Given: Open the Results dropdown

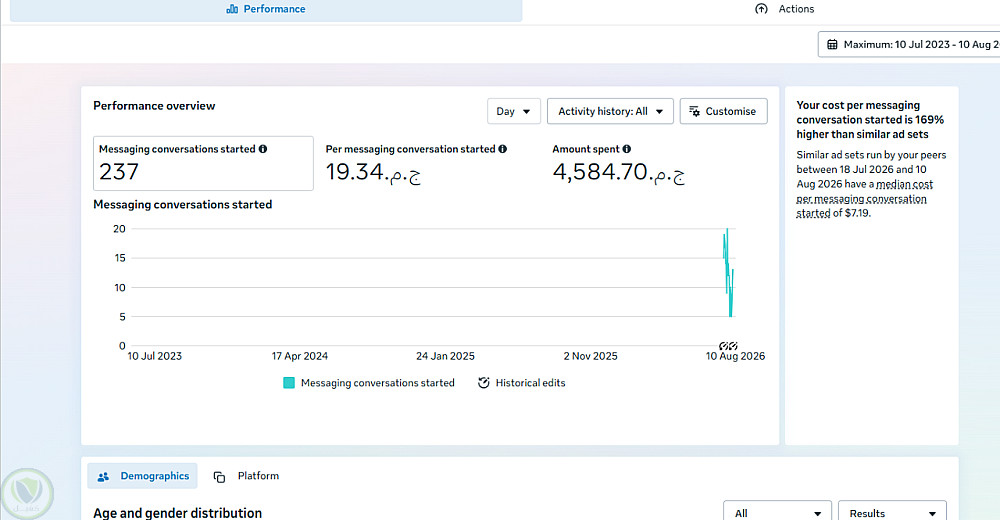Looking at the screenshot, I should (x=892, y=512).
